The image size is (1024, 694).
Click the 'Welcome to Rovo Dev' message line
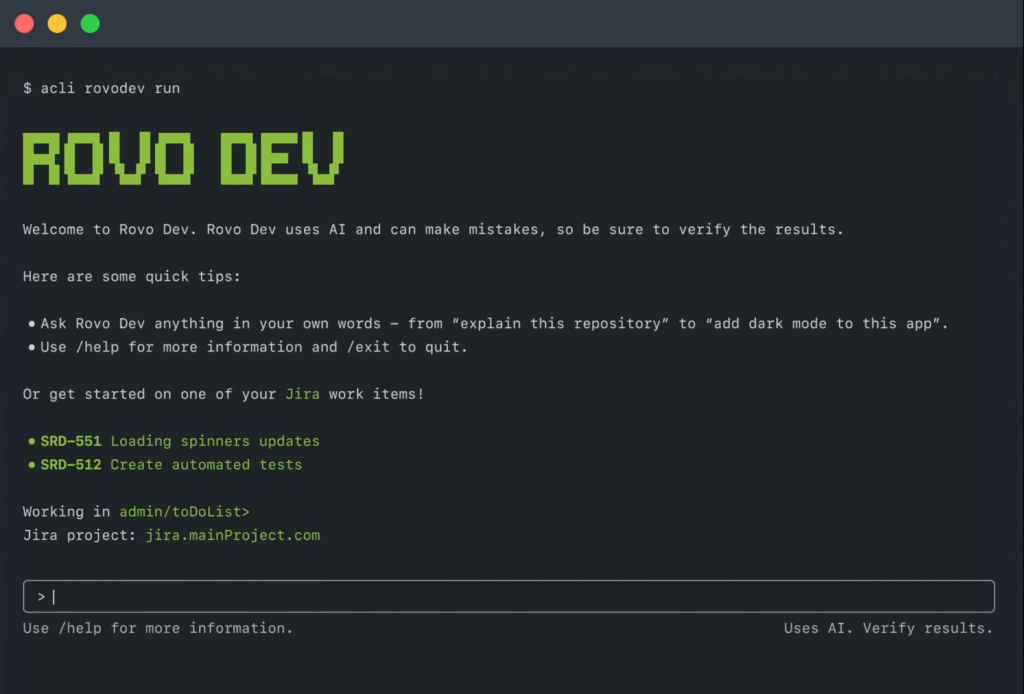pyautogui.click(x=433, y=229)
